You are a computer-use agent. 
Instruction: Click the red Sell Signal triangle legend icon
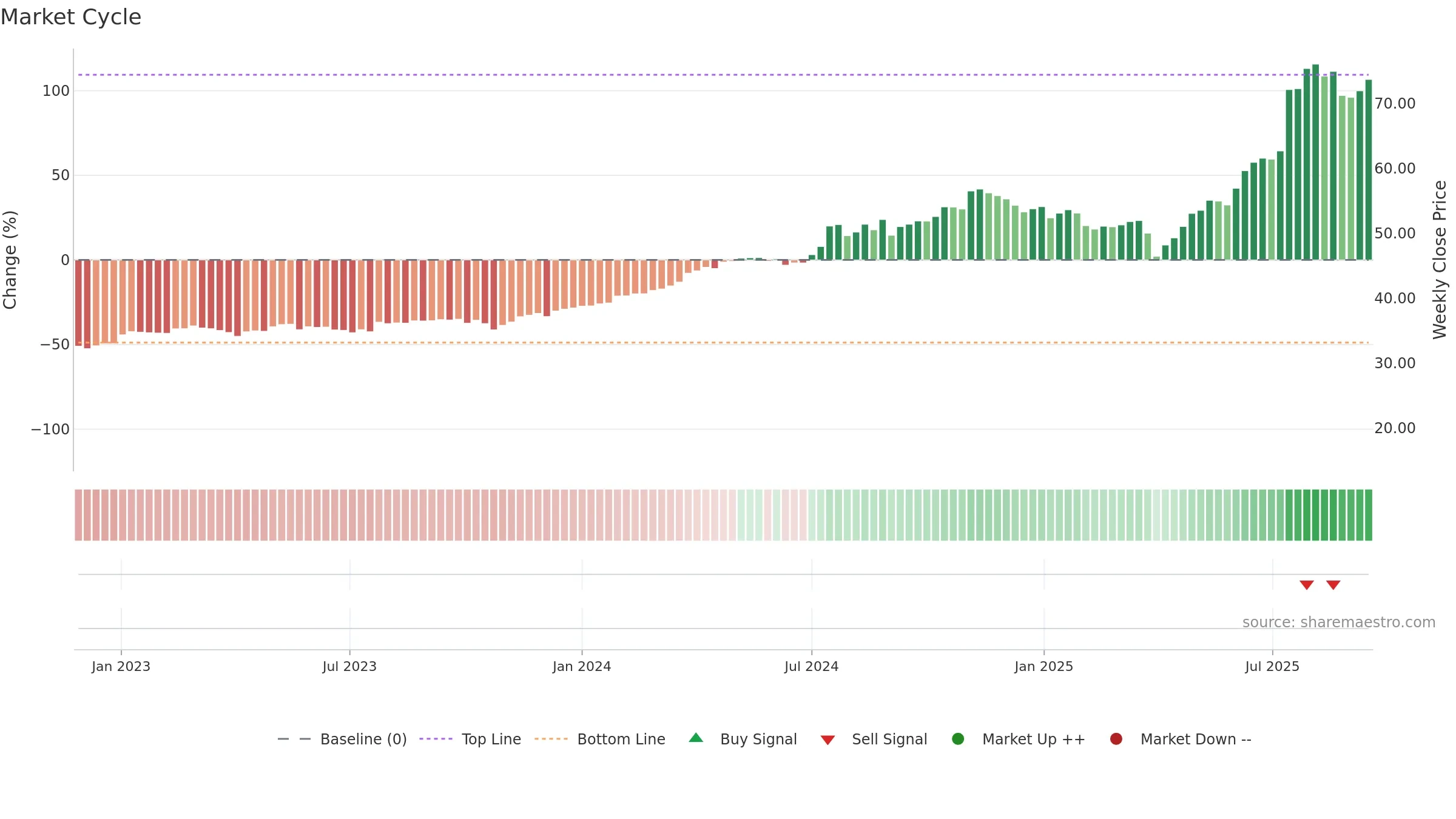pos(828,740)
